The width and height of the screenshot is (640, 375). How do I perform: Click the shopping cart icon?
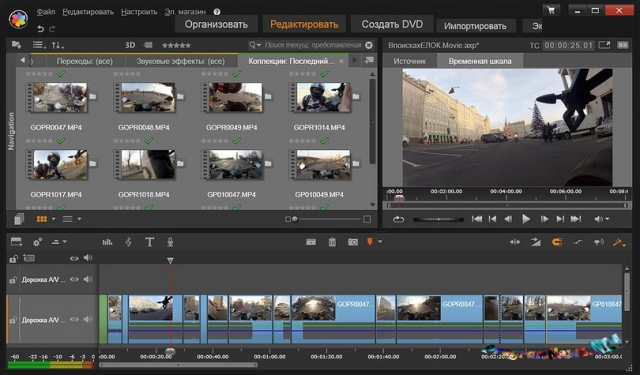552,10
